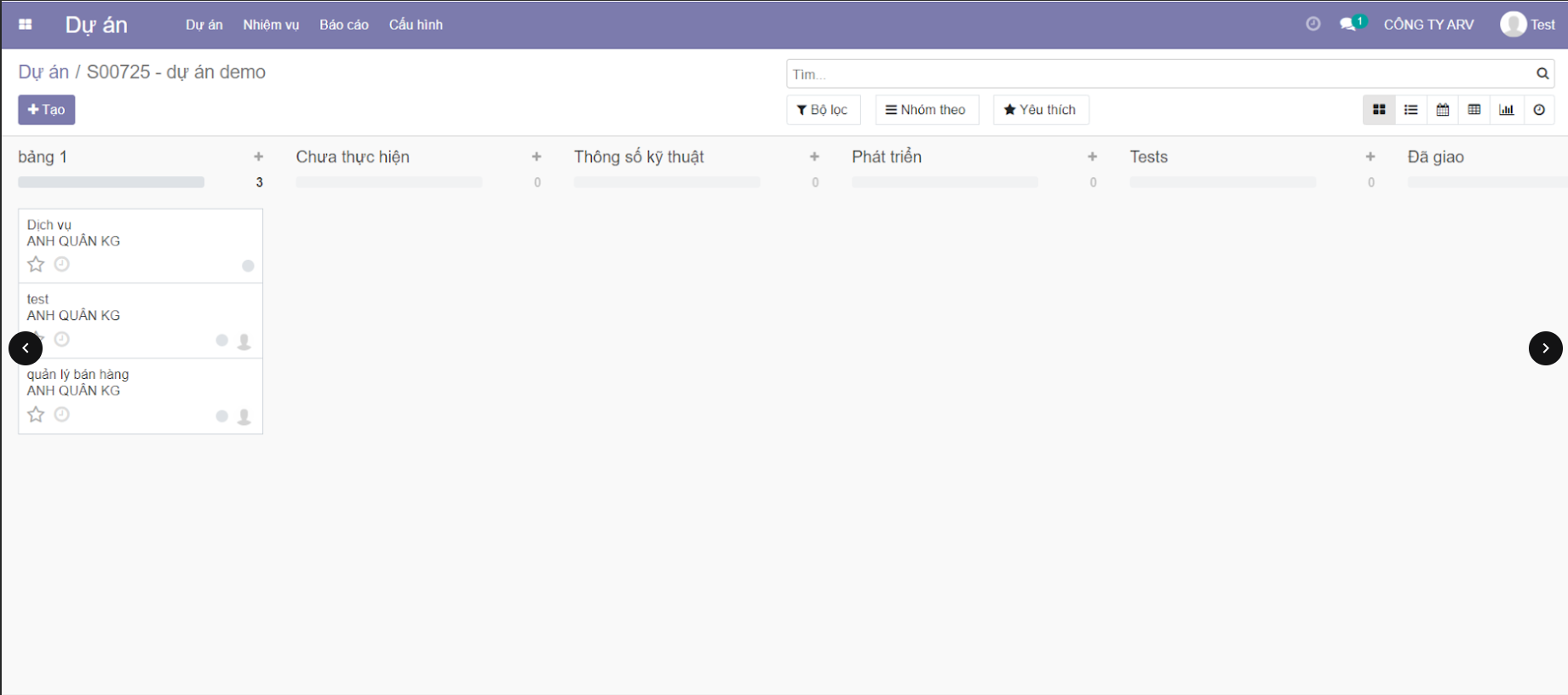Click the bảng 1 column progress bar
The image size is (1568, 695).
coord(111,182)
